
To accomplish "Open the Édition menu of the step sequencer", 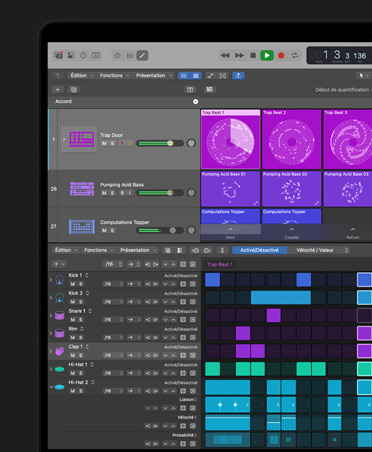I will [66, 250].
